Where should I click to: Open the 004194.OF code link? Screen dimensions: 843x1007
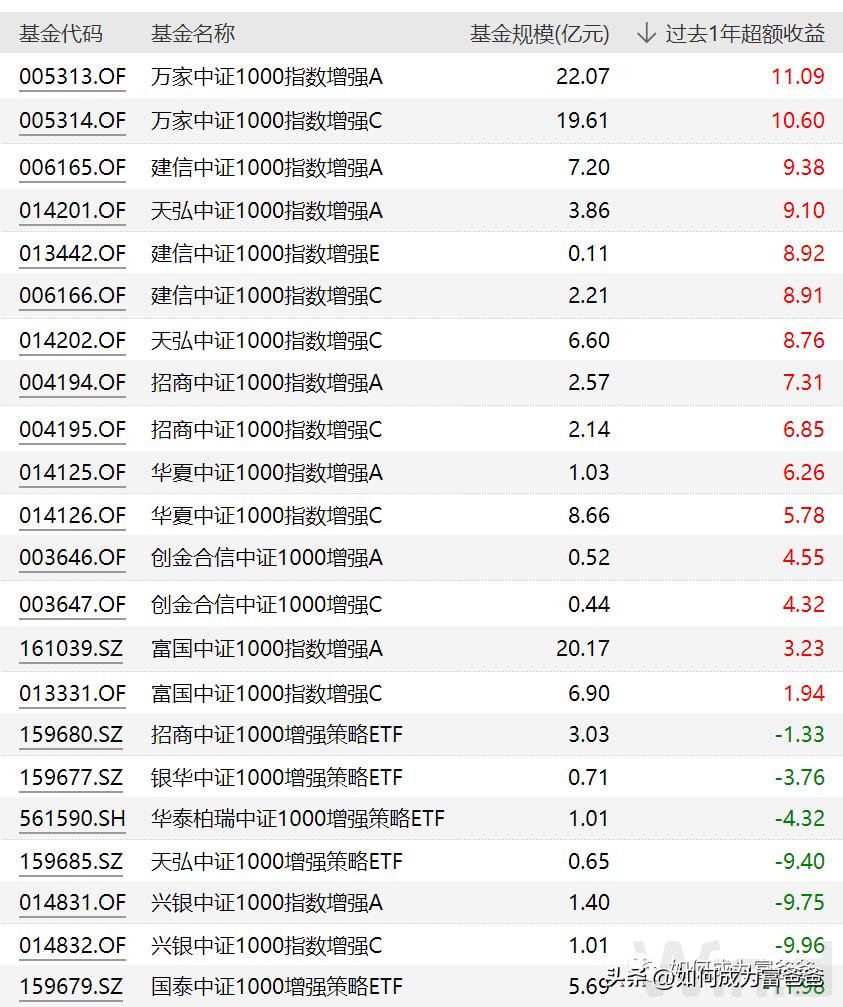pos(73,383)
